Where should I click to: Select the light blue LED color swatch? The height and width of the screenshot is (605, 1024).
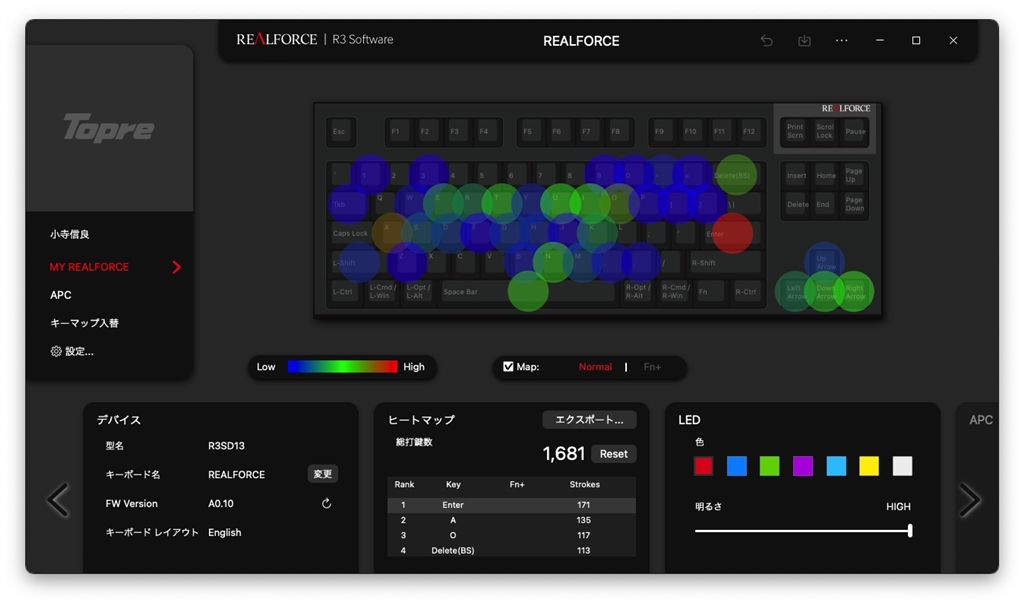(836, 466)
